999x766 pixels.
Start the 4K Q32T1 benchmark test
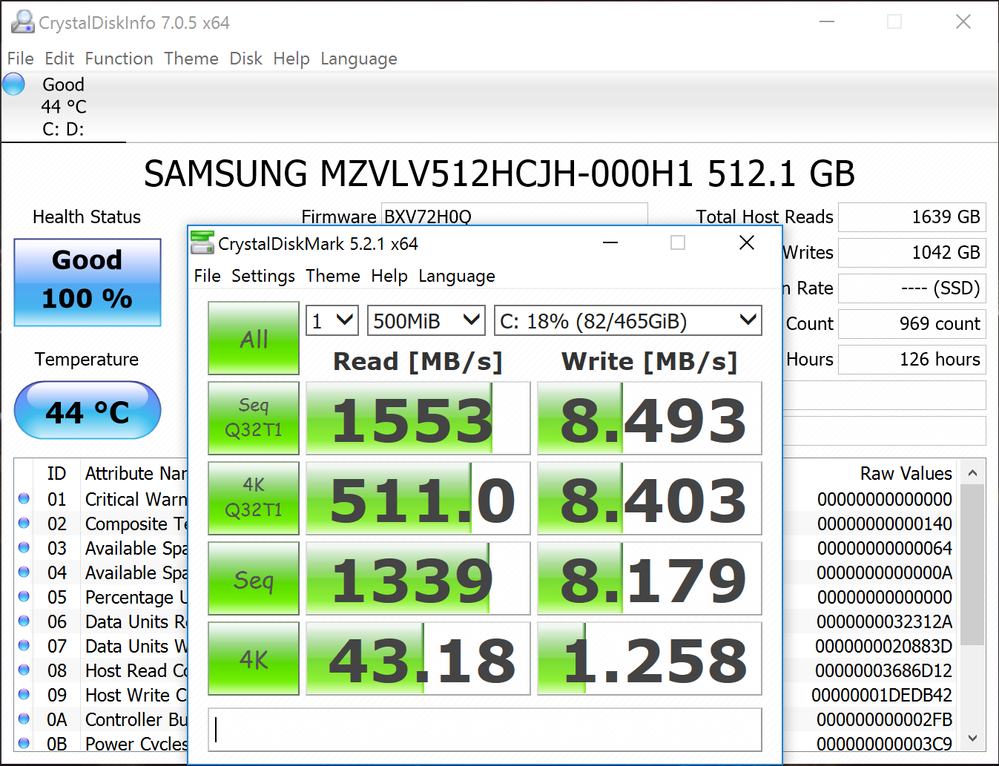pos(253,498)
